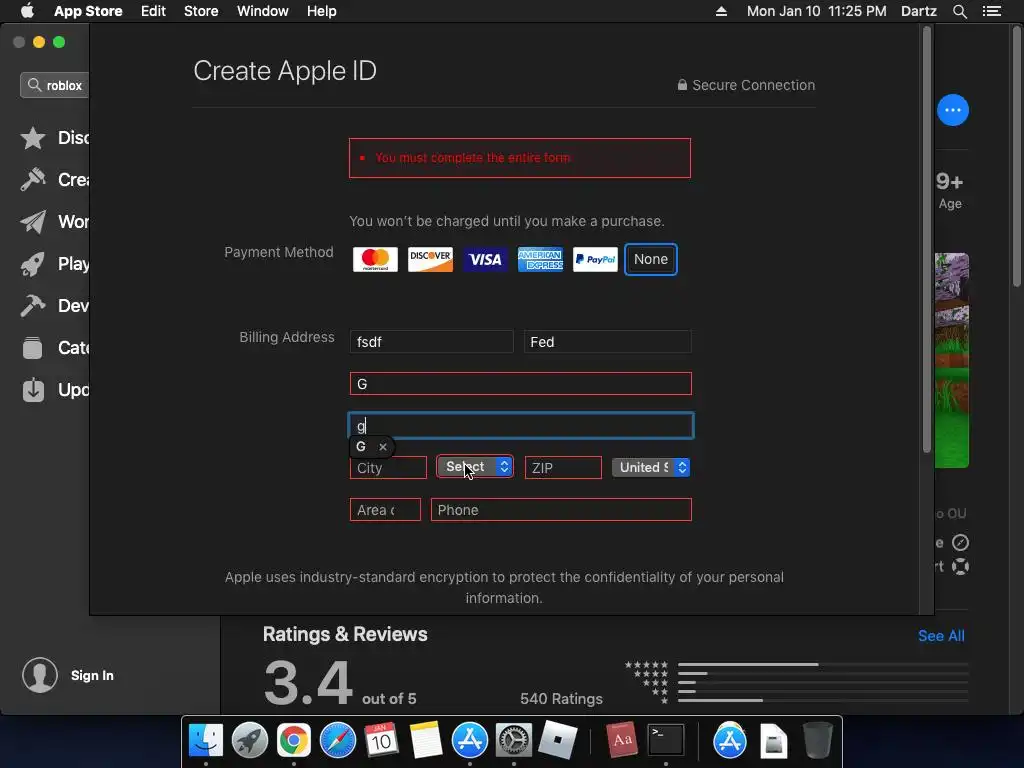The width and height of the screenshot is (1024, 768).
Task: Click the date and time in the menu bar
Action: pyautogui.click(x=817, y=11)
